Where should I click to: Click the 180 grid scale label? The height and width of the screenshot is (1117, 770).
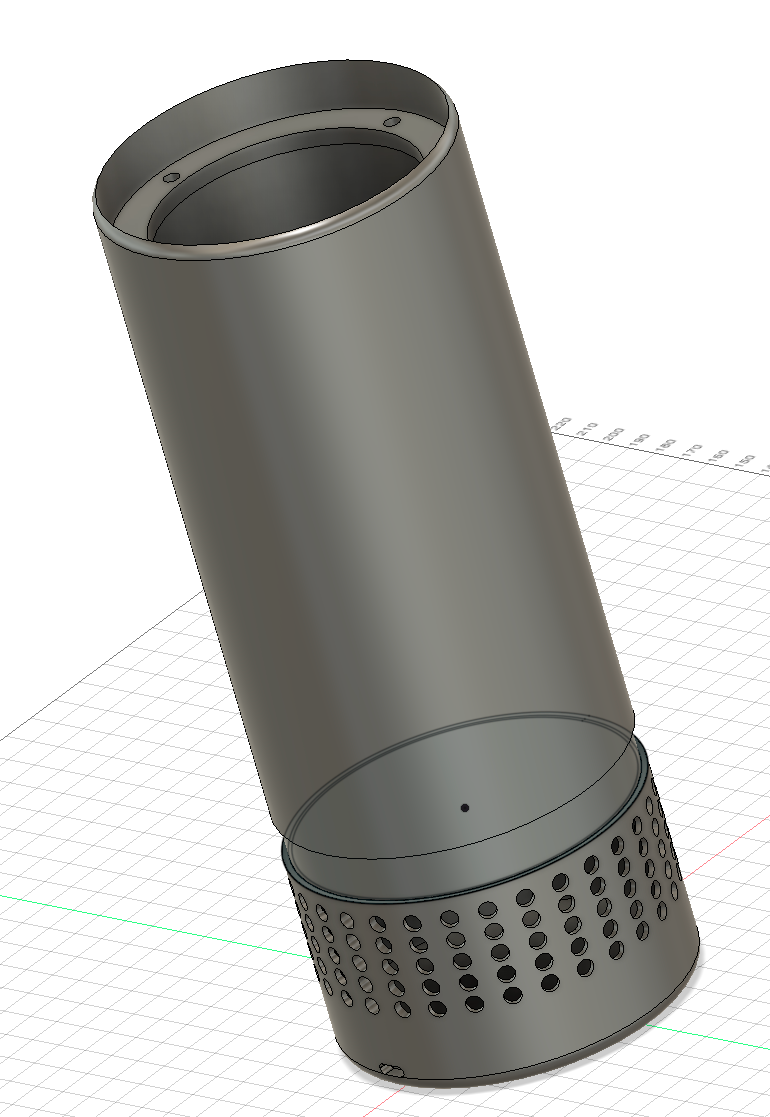coord(666,446)
